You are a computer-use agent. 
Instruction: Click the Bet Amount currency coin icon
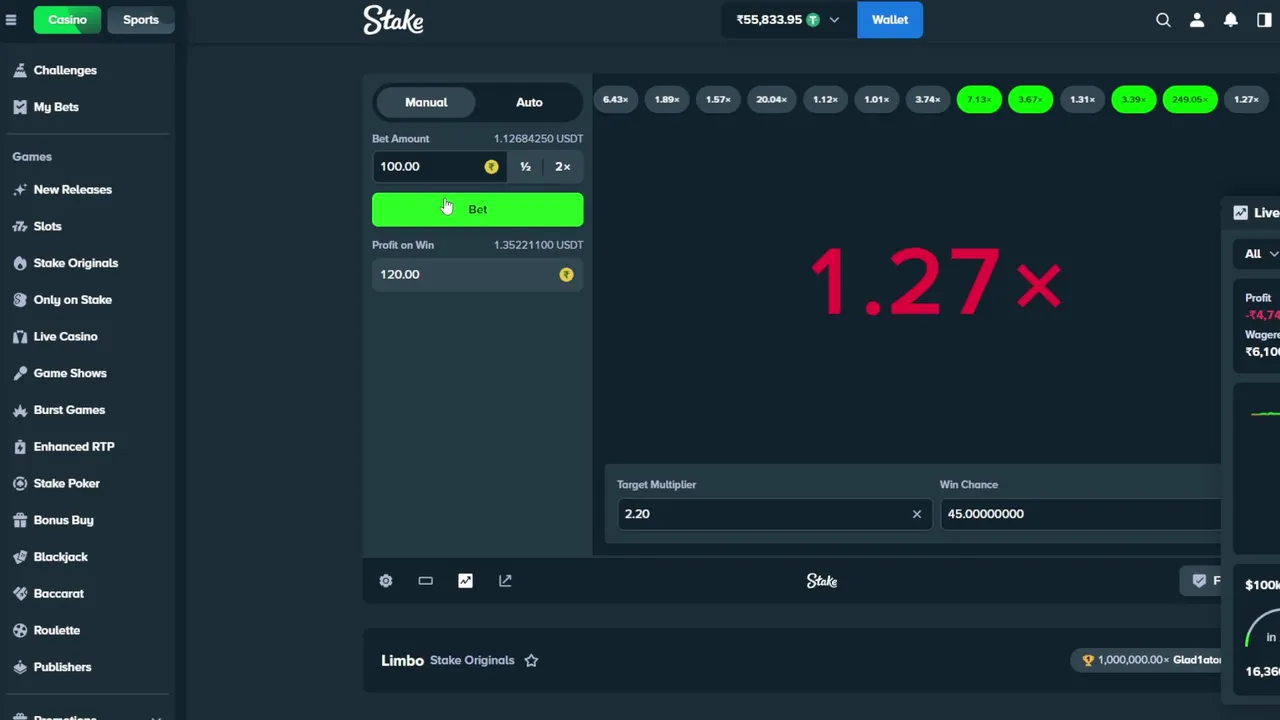[x=491, y=167]
